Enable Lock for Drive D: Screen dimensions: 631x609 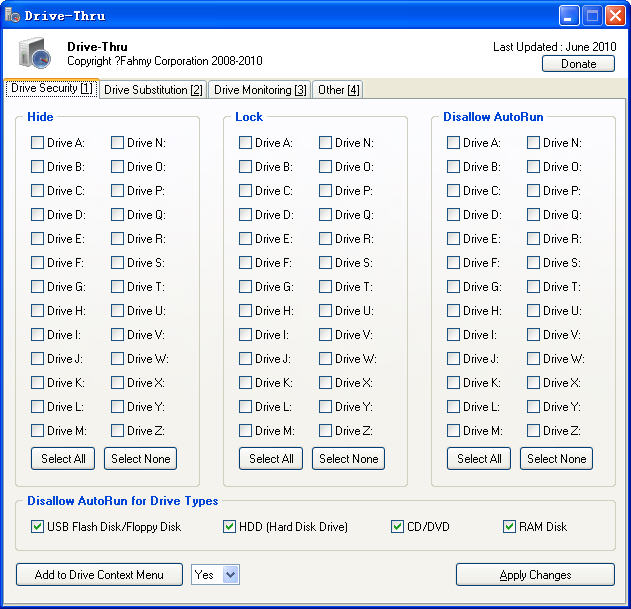(x=246, y=215)
